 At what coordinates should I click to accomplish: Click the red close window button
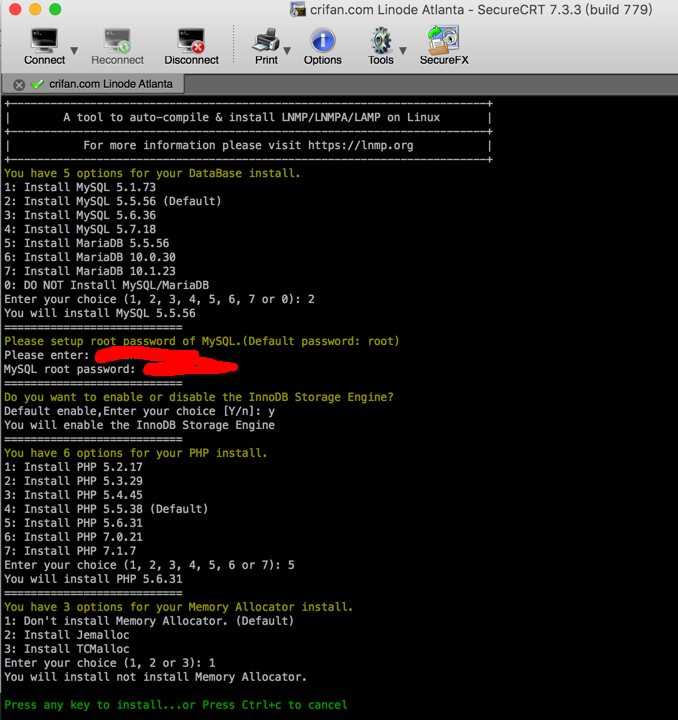coord(15,9)
